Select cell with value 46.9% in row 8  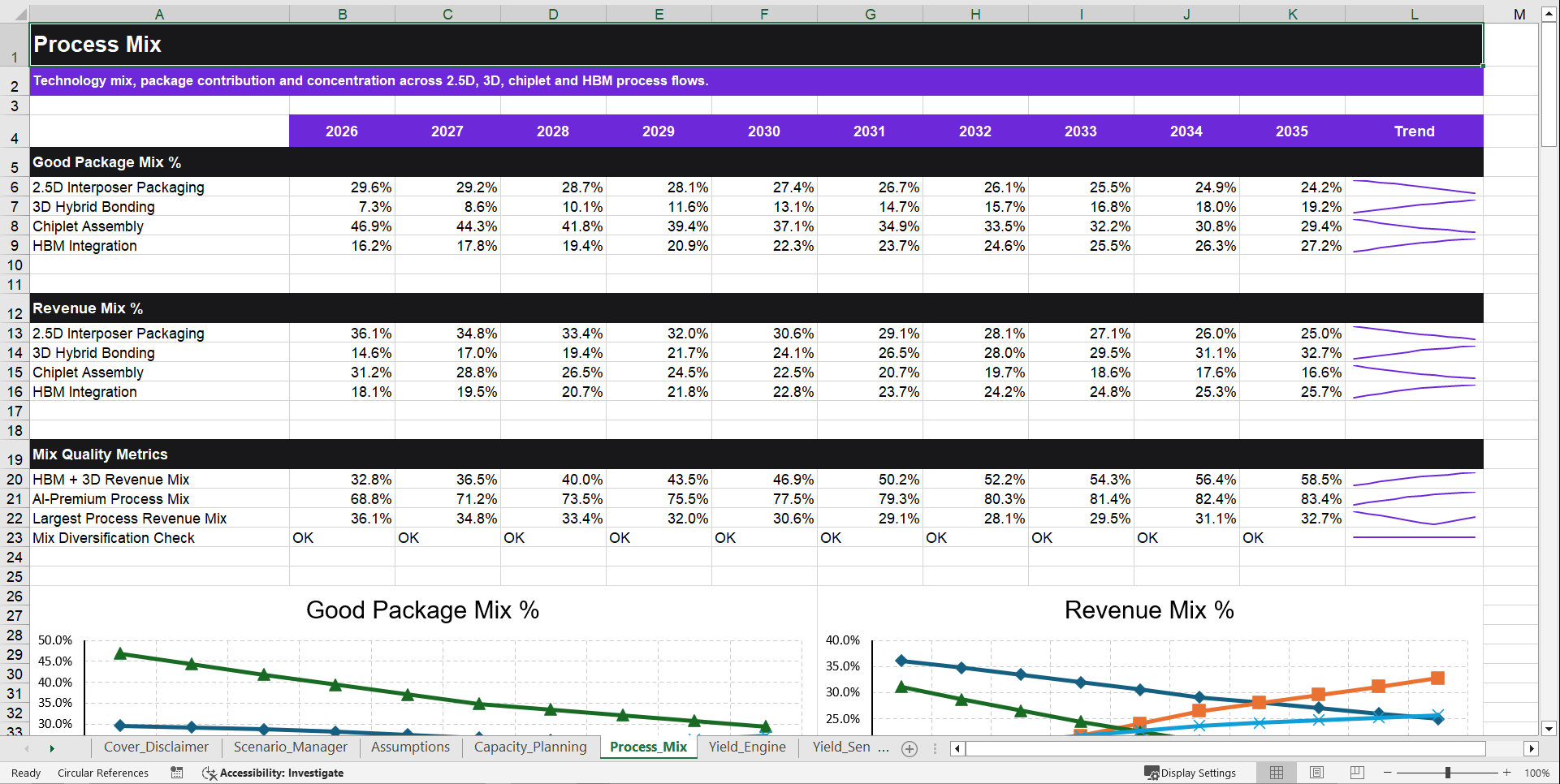342,226
